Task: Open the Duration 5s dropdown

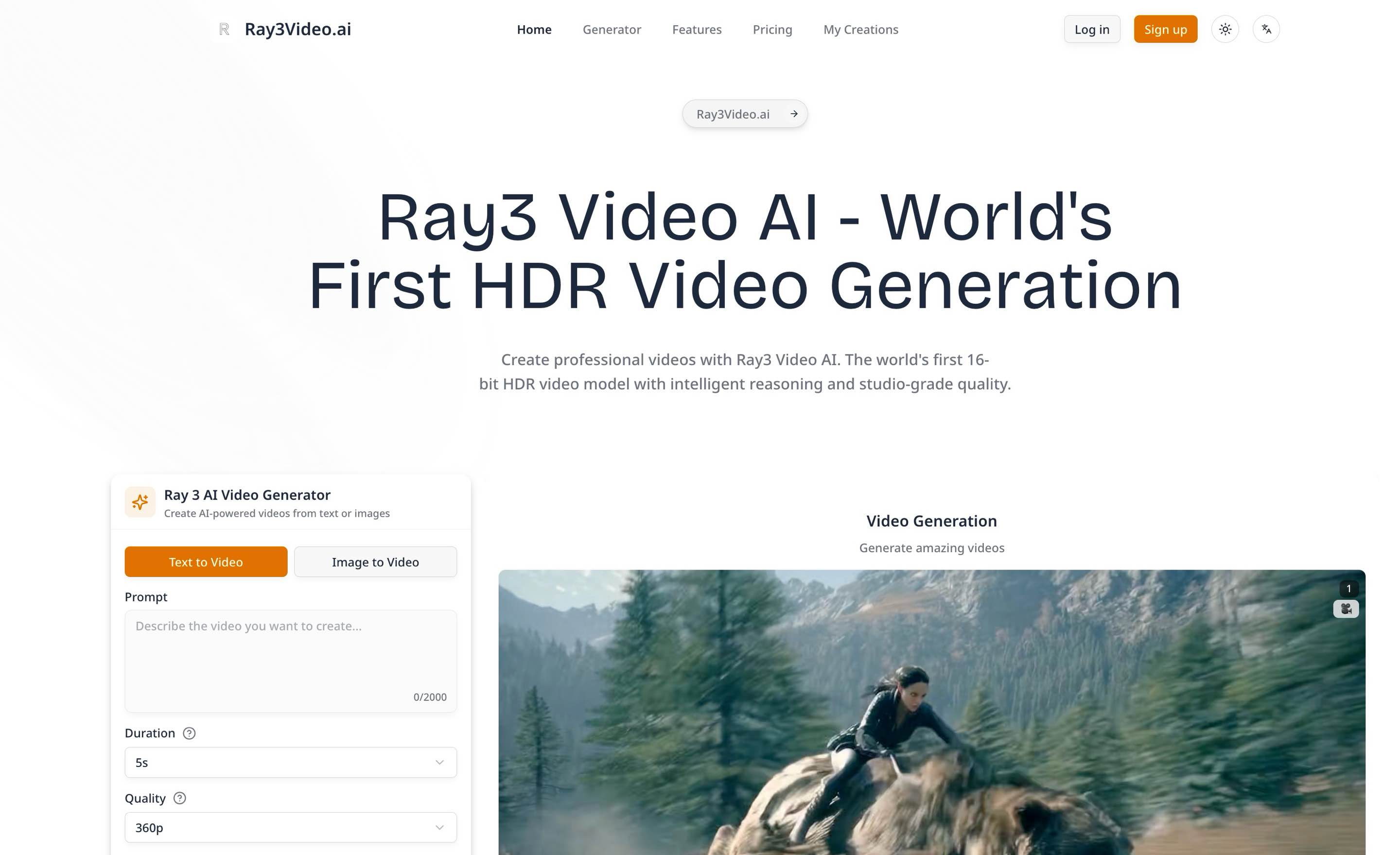Action: (x=290, y=762)
